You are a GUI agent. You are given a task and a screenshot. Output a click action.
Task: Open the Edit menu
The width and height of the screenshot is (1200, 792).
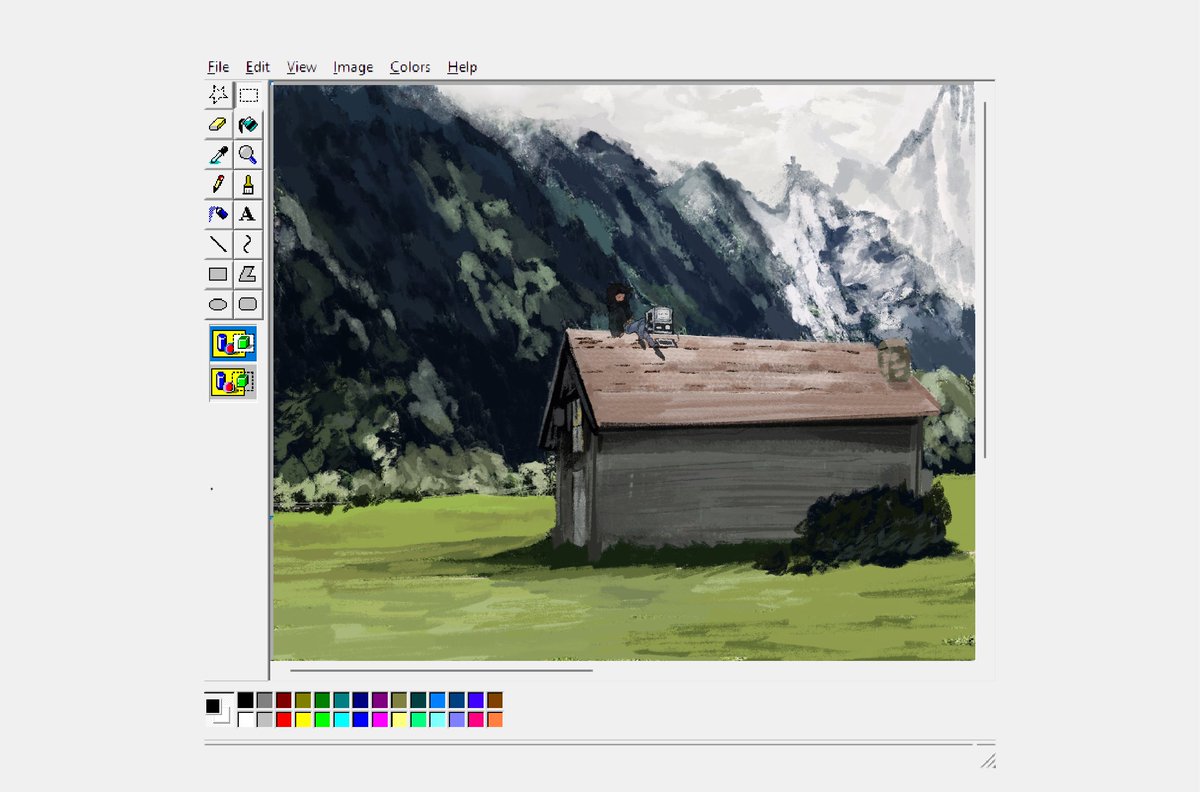tap(258, 67)
